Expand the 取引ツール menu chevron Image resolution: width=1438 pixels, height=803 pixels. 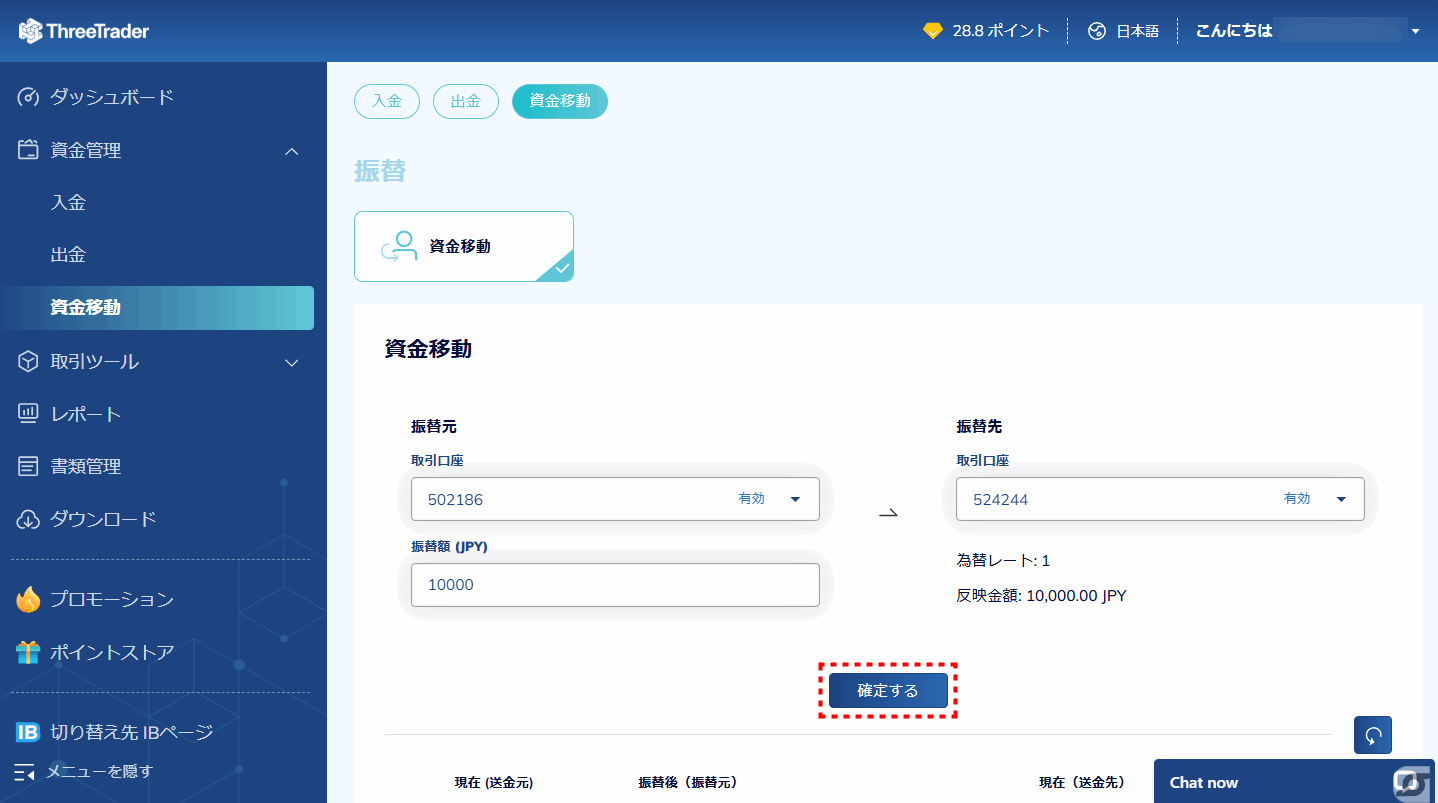pyautogui.click(x=292, y=363)
